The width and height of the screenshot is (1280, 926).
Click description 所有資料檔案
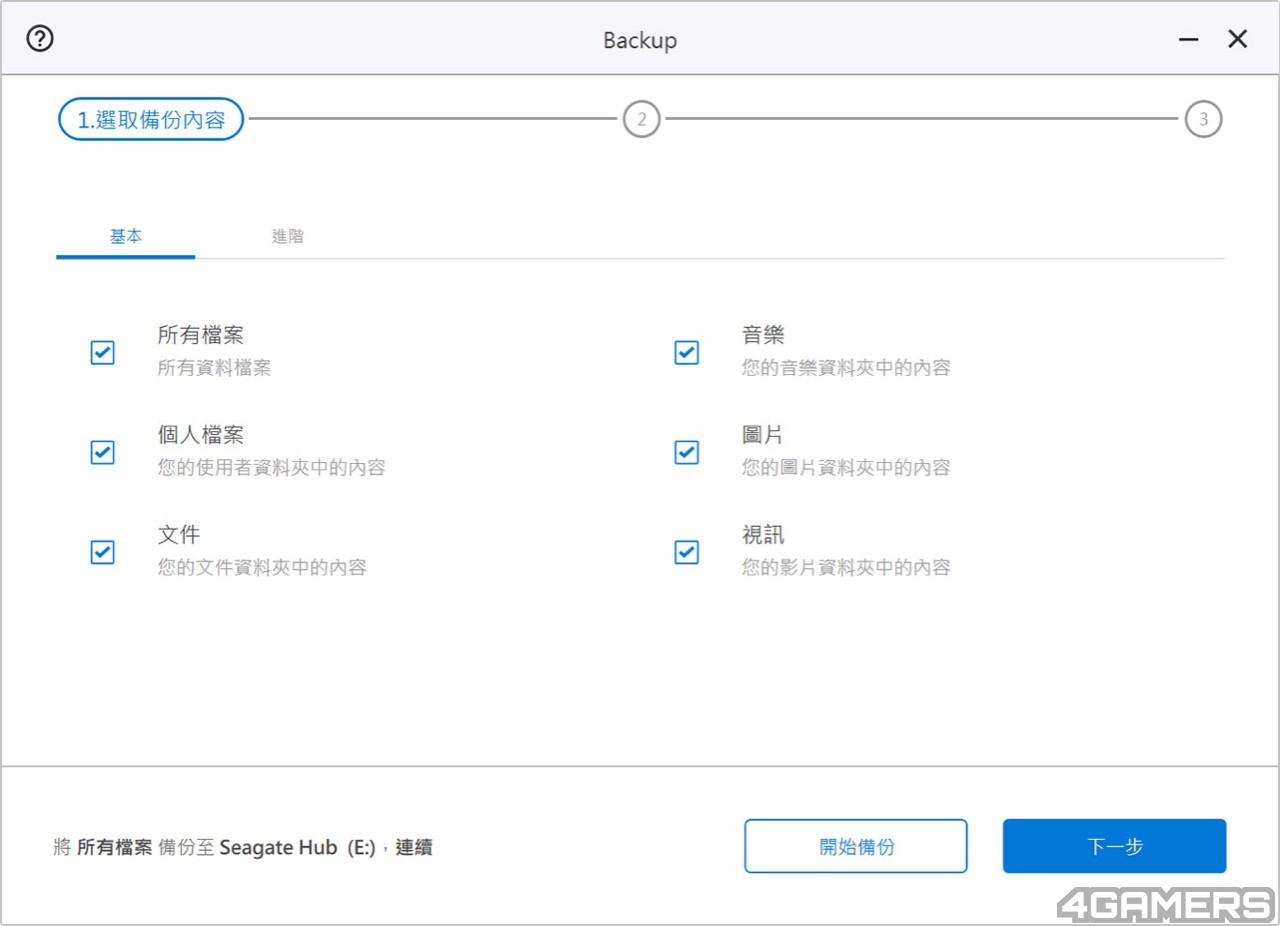point(214,368)
